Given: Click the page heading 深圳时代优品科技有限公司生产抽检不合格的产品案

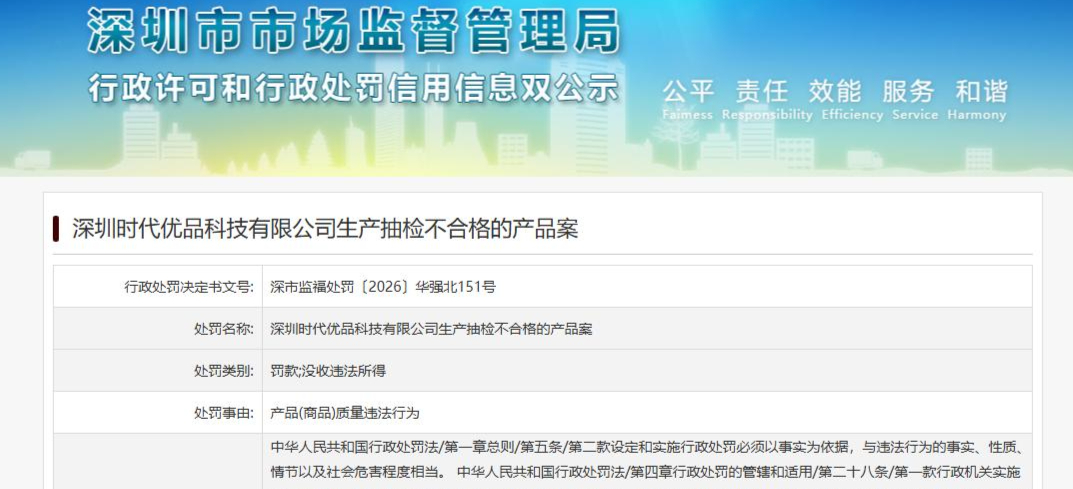Looking at the screenshot, I should coord(325,228).
